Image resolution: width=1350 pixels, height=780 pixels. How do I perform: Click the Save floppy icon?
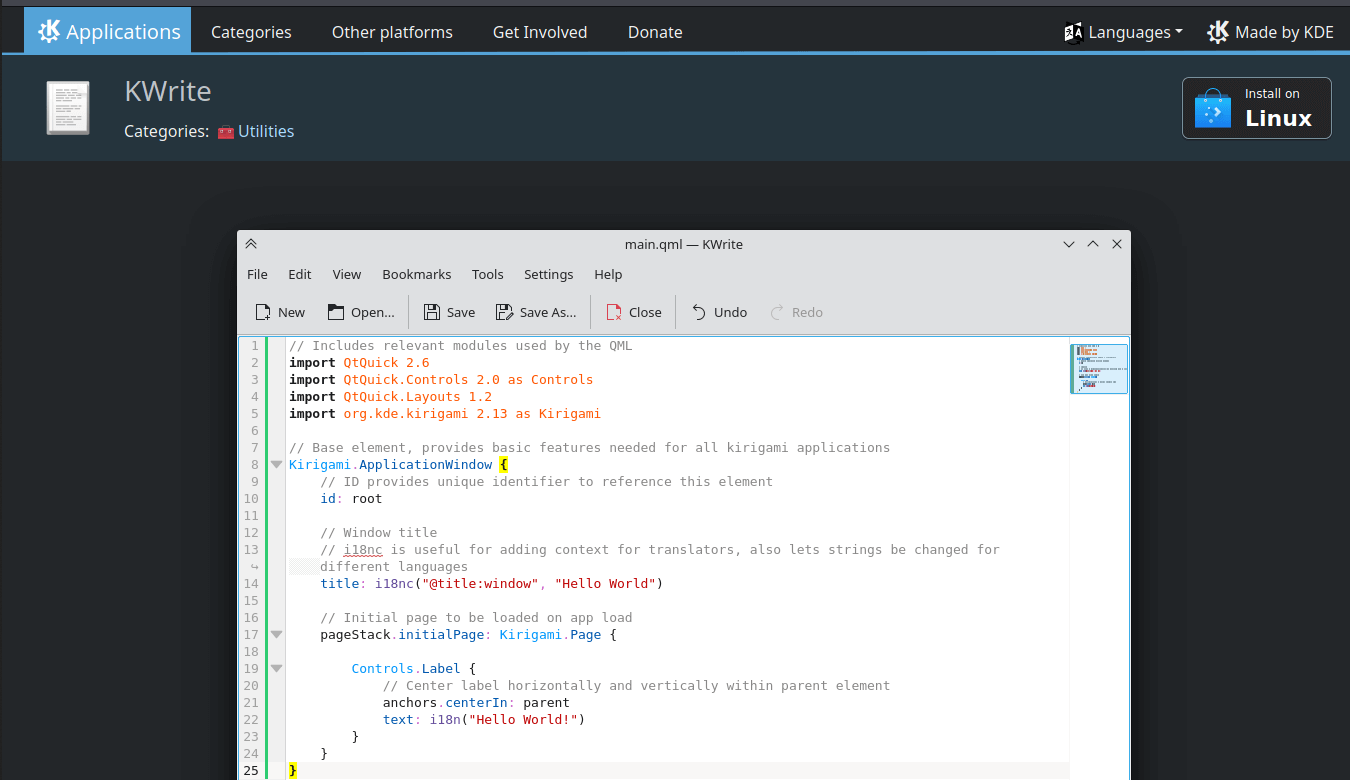click(432, 312)
